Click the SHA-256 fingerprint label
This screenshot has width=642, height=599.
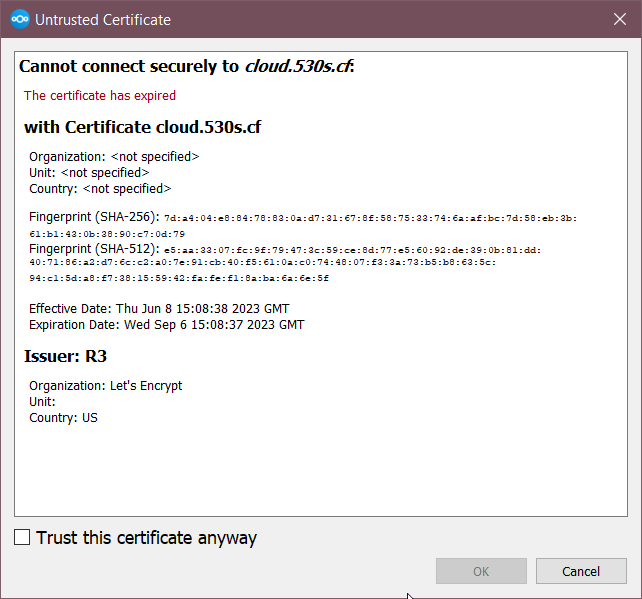tap(94, 217)
